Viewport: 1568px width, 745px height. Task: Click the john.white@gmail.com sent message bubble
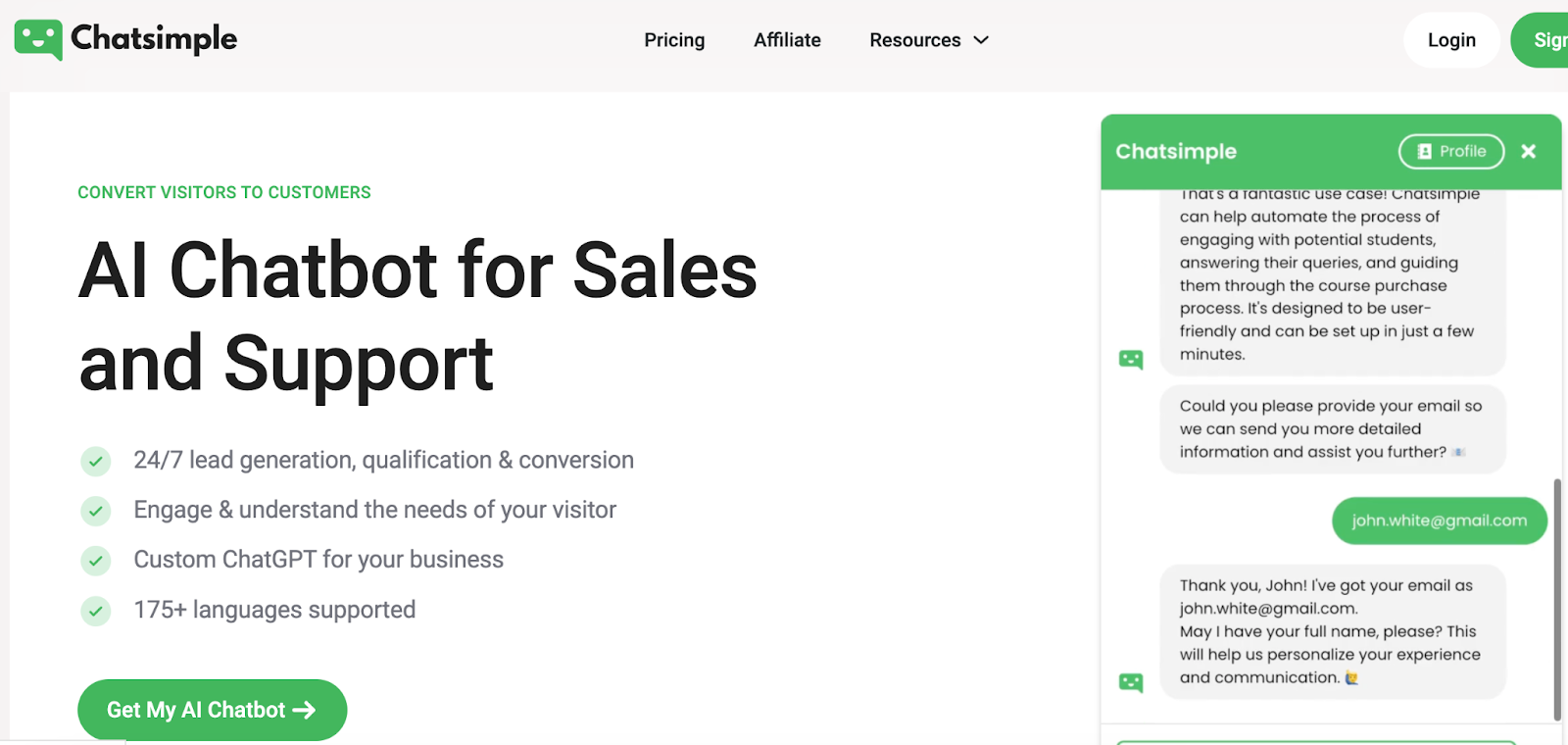point(1440,521)
